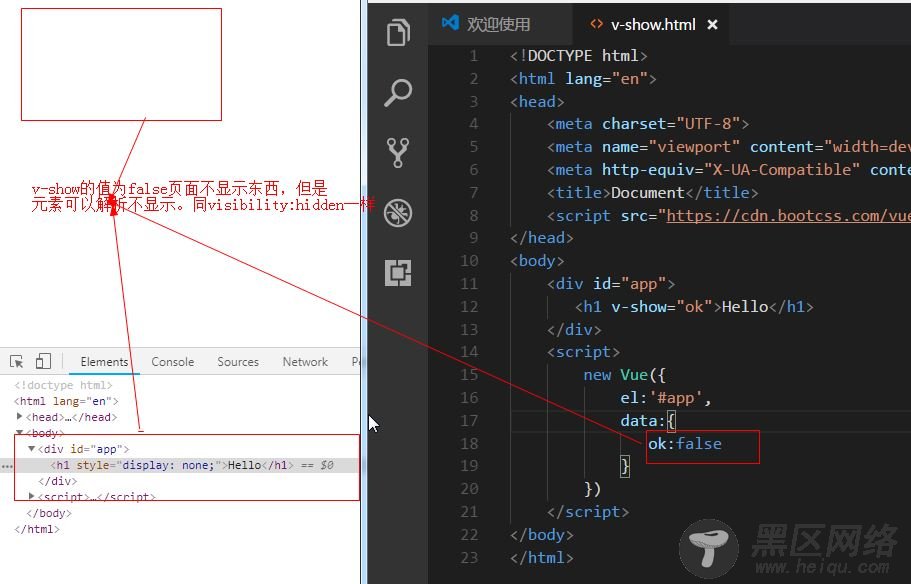This screenshot has width=911, height=584.
Task: Open the Extensions icon in VS Code sidebar
Action: pyautogui.click(x=398, y=273)
